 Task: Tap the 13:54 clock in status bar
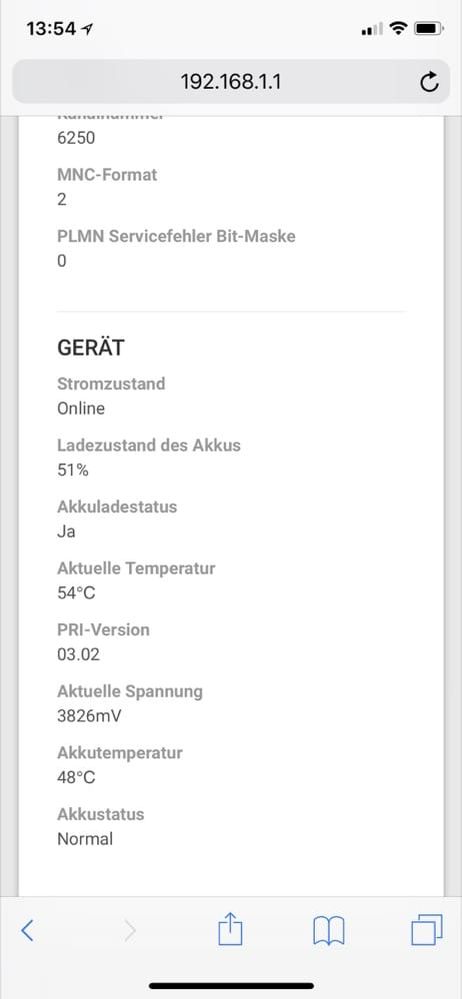pyautogui.click(x=51, y=29)
